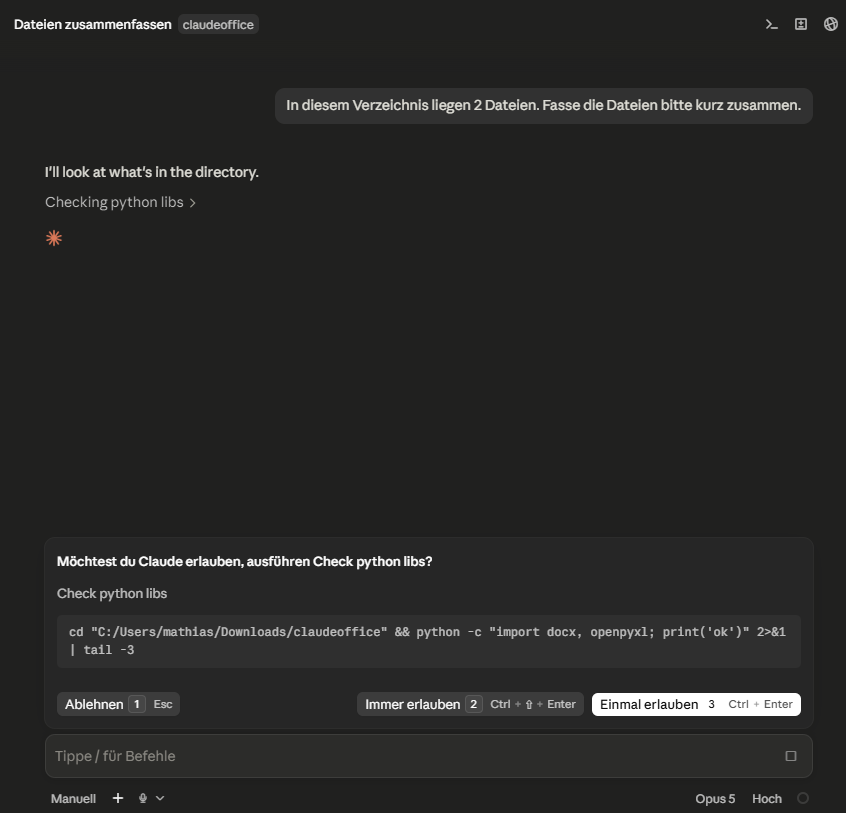Click into the Tippe / für Befehle input
Image resolution: width=846 pixels, height=813 pixels.
point(428,756)
